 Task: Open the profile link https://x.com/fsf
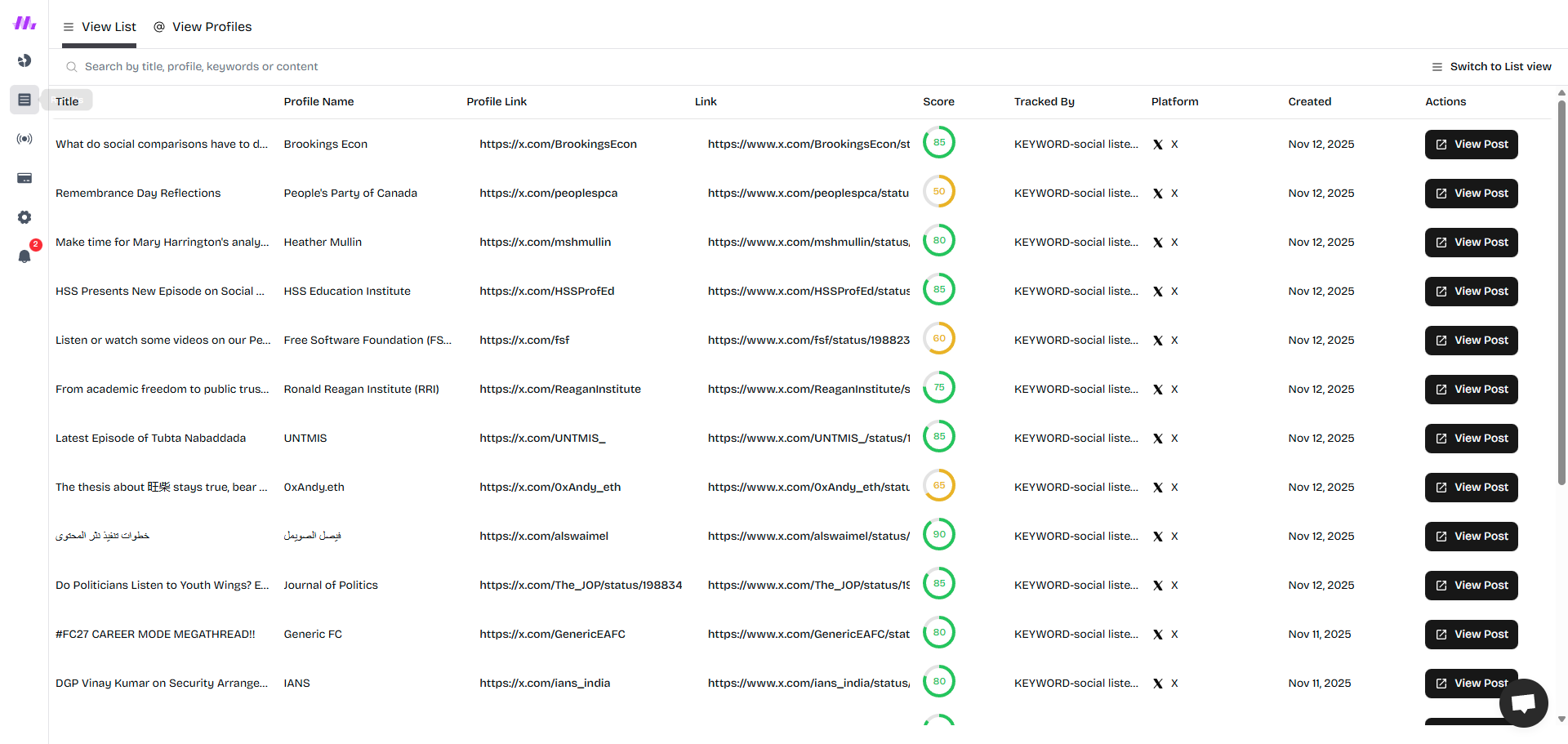pos(523,340)
